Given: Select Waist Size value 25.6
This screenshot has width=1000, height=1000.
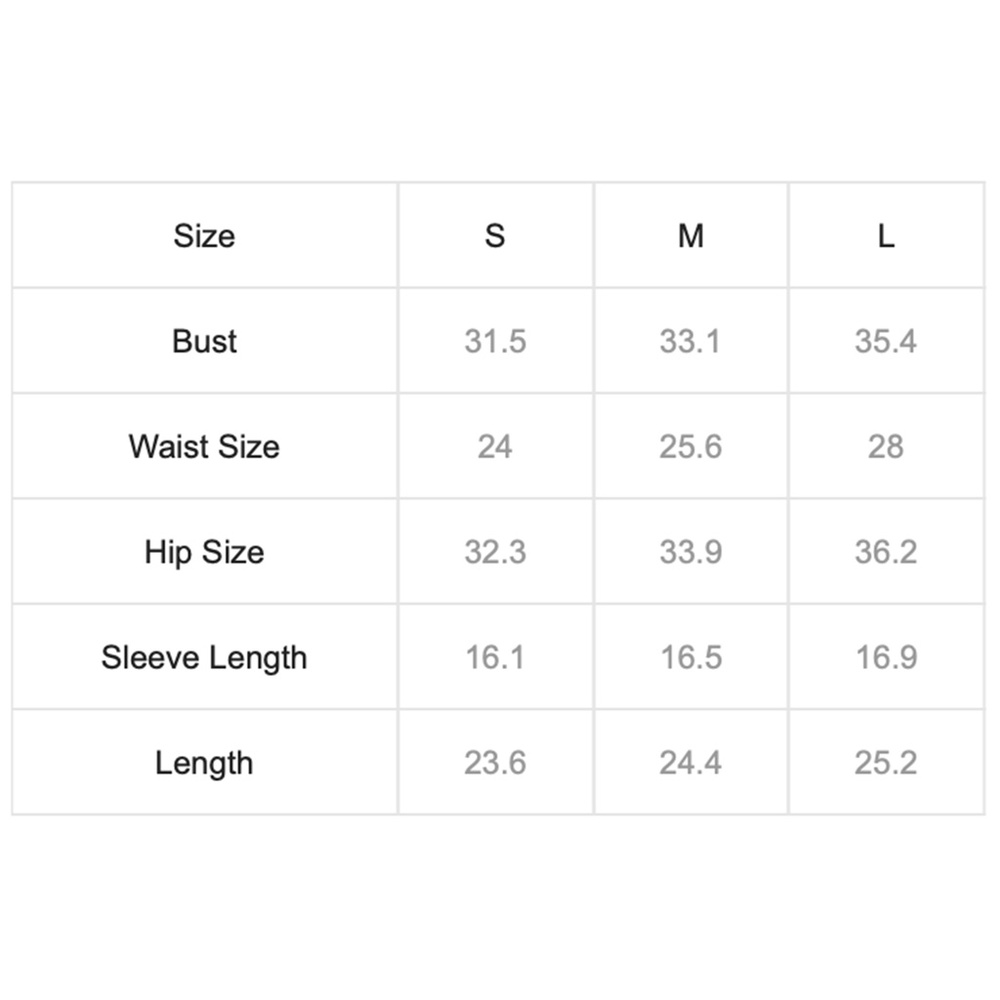Looking at the screenshot, I should (690, 446).
